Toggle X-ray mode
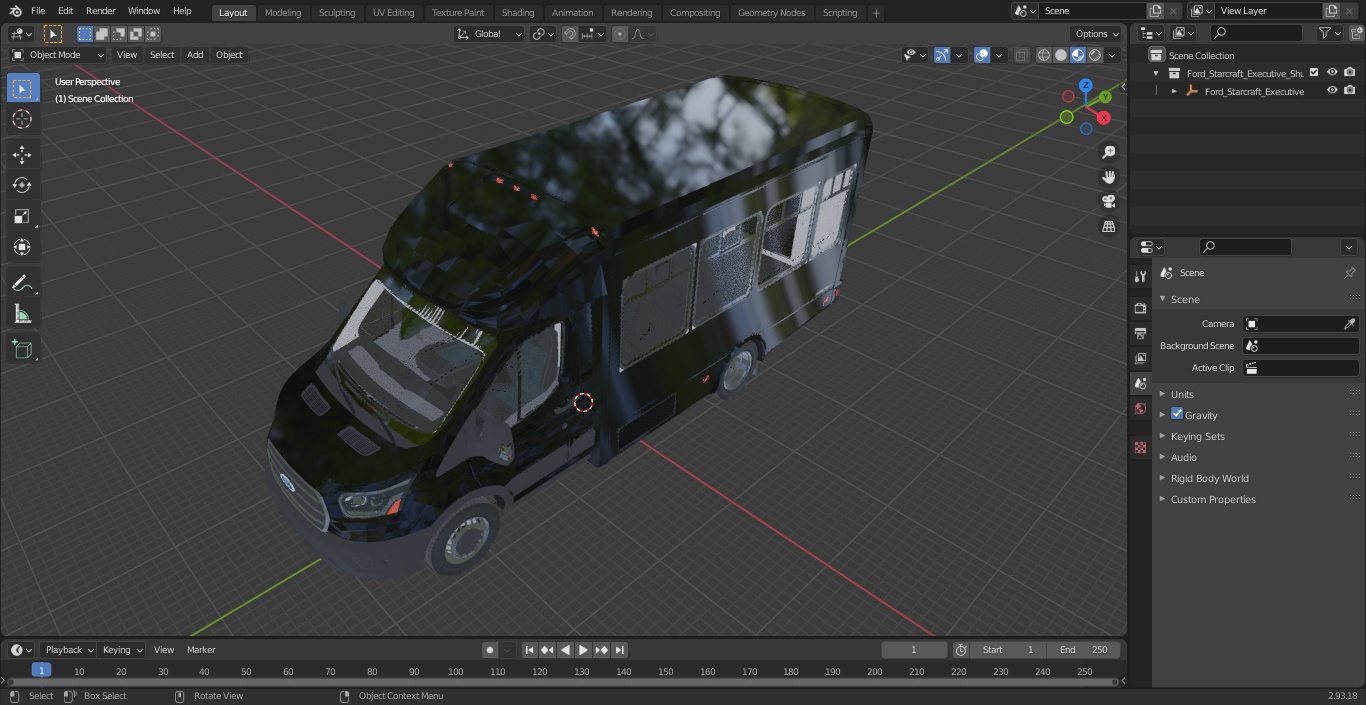This screenshot has height=705, width=1366. coord(1021,55)
